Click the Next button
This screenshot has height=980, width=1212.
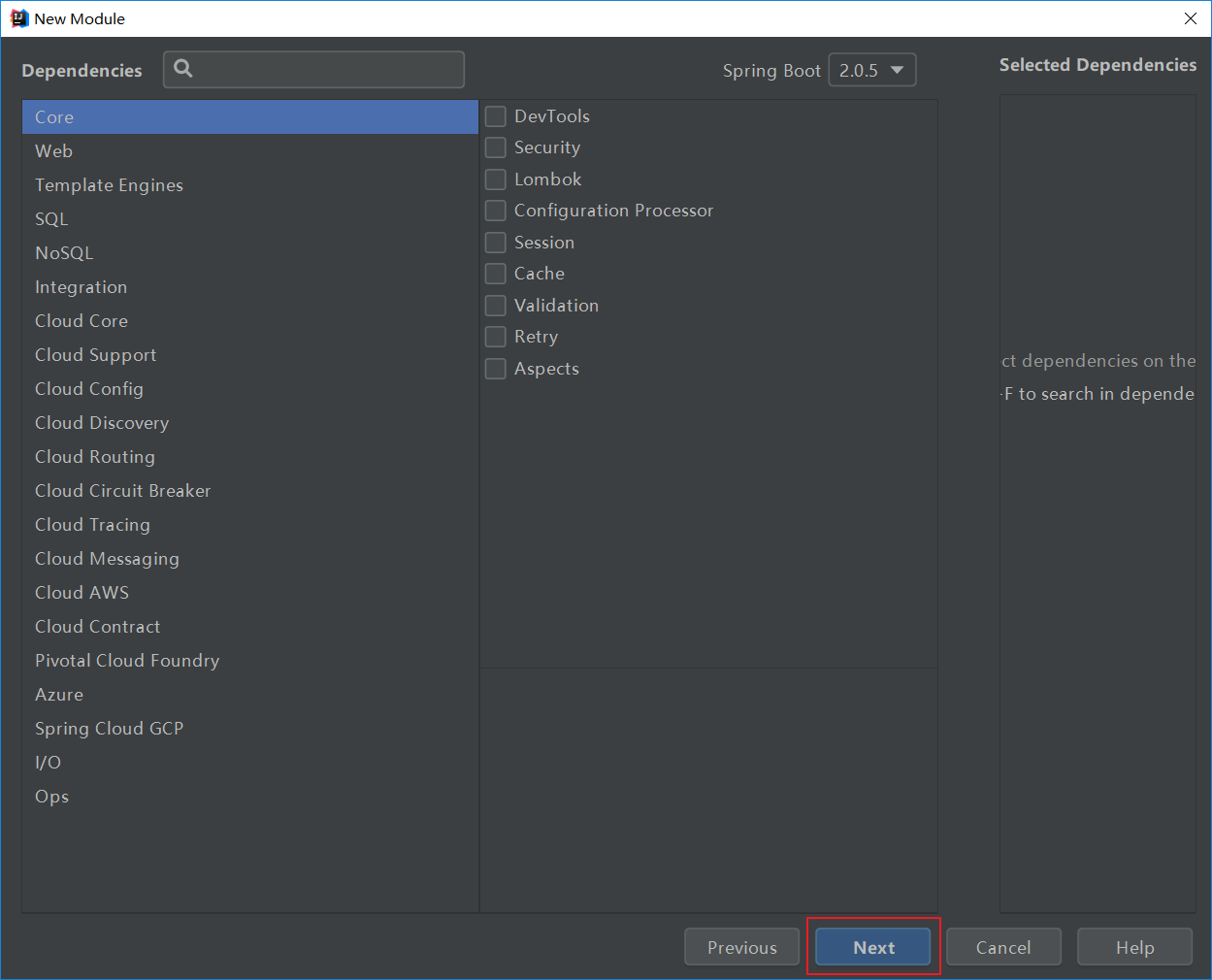[873, 947]
